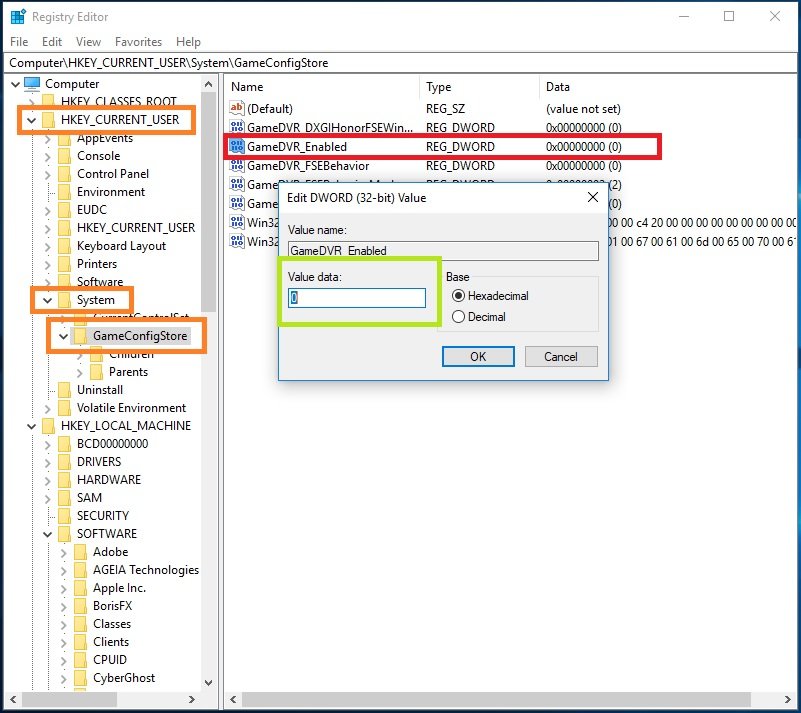Expand the AGEIA Technologies key node
Screen dimensions: 801x713
pos(63,571)
